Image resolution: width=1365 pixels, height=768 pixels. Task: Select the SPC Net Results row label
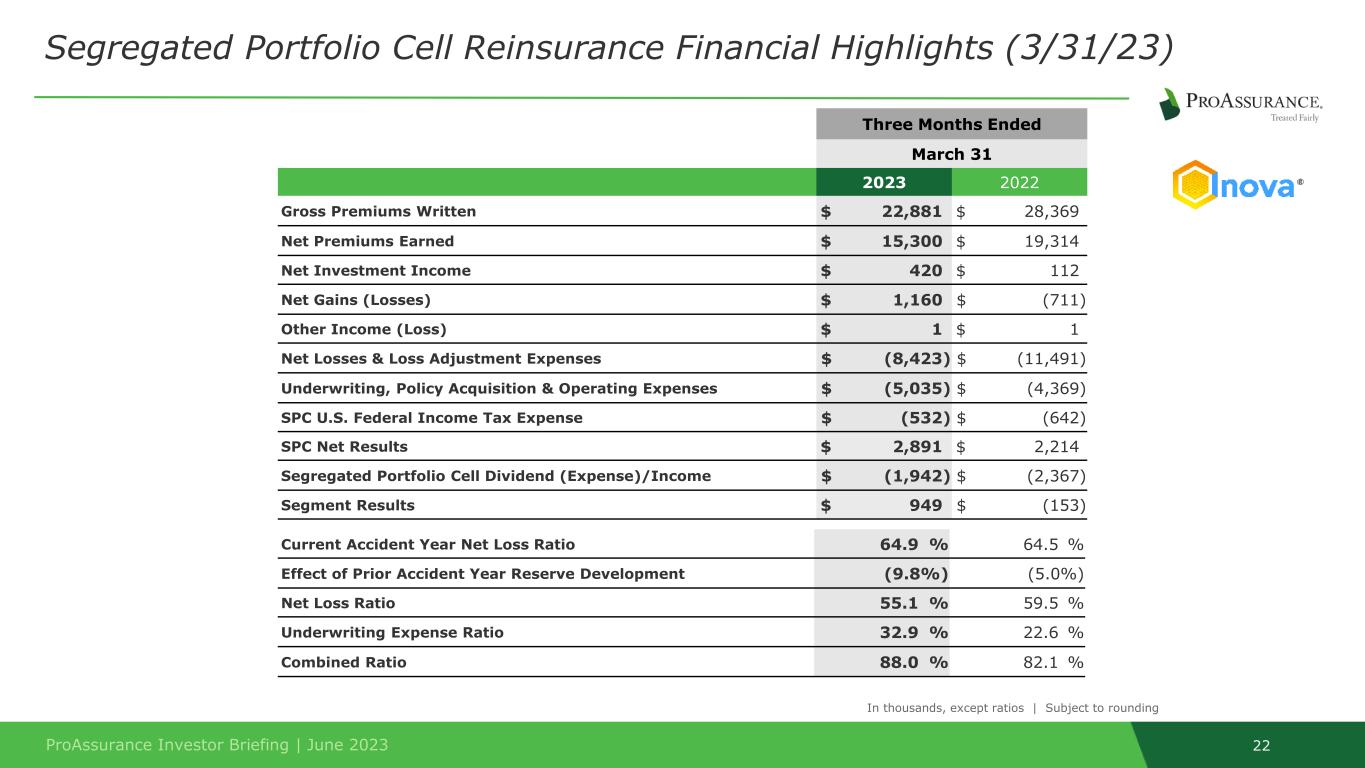pos(344,446)
